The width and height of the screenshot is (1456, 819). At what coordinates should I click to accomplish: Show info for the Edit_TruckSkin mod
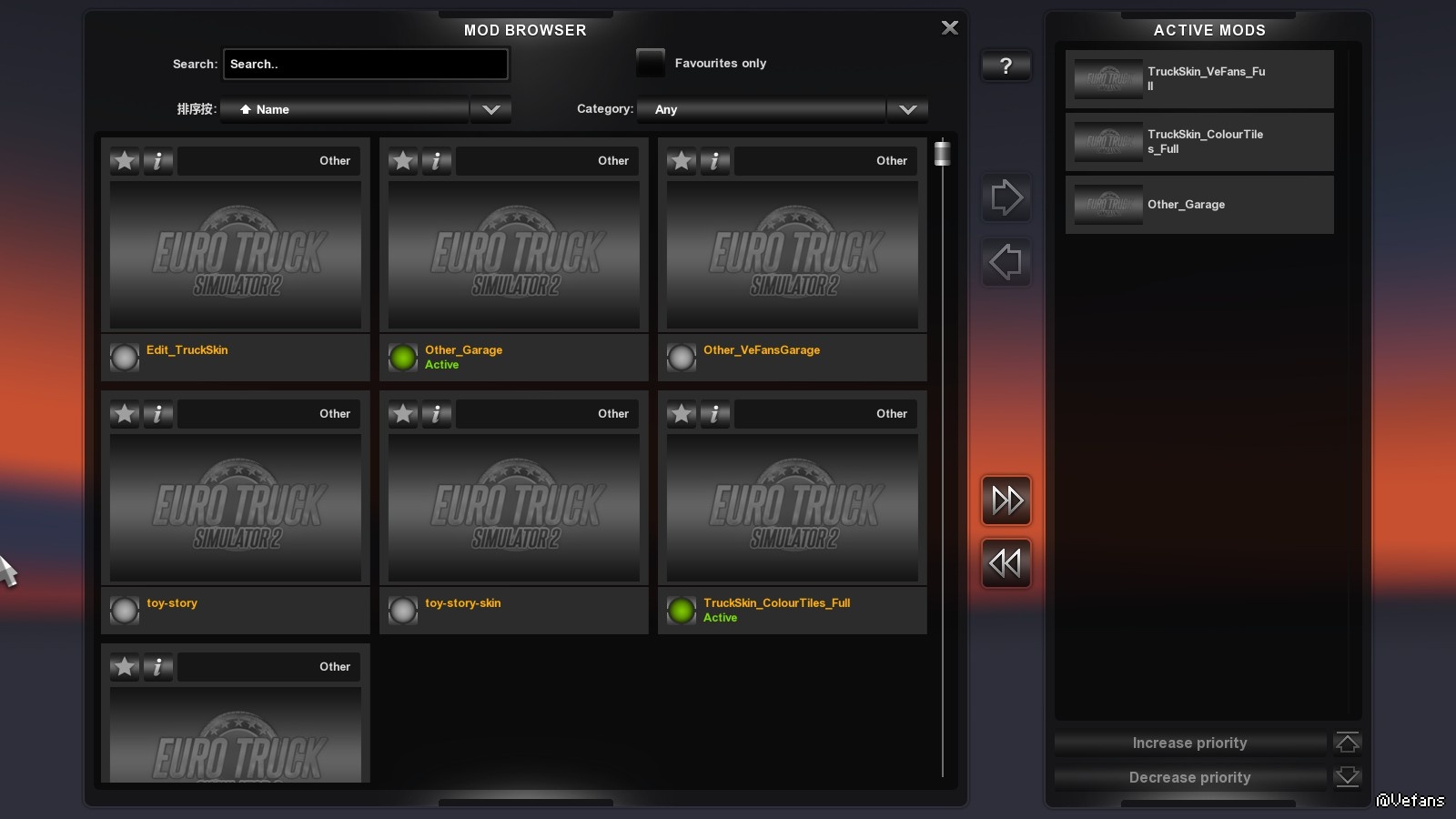click(x=158, y=161)
